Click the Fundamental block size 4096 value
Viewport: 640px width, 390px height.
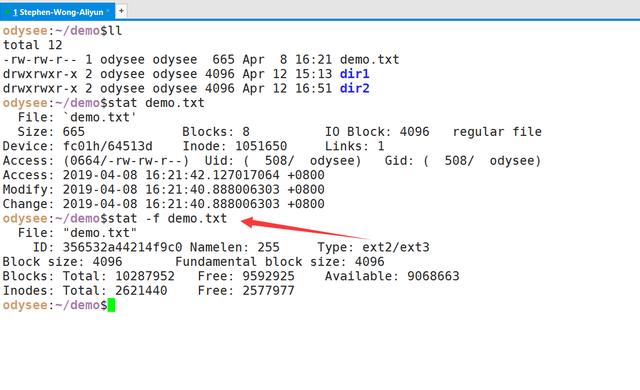pos(369,262)
